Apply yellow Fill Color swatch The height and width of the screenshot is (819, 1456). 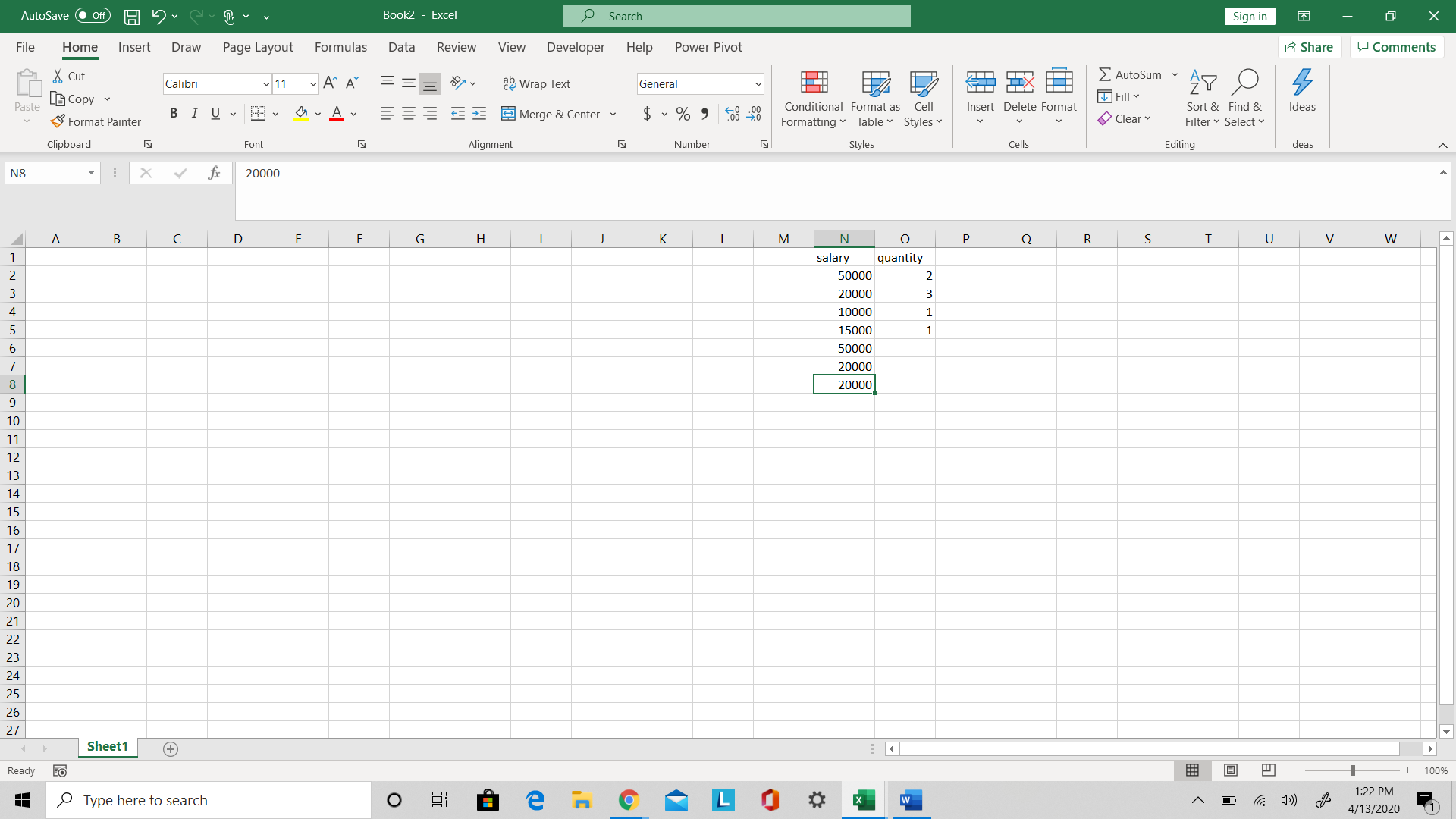pos(302,114)
